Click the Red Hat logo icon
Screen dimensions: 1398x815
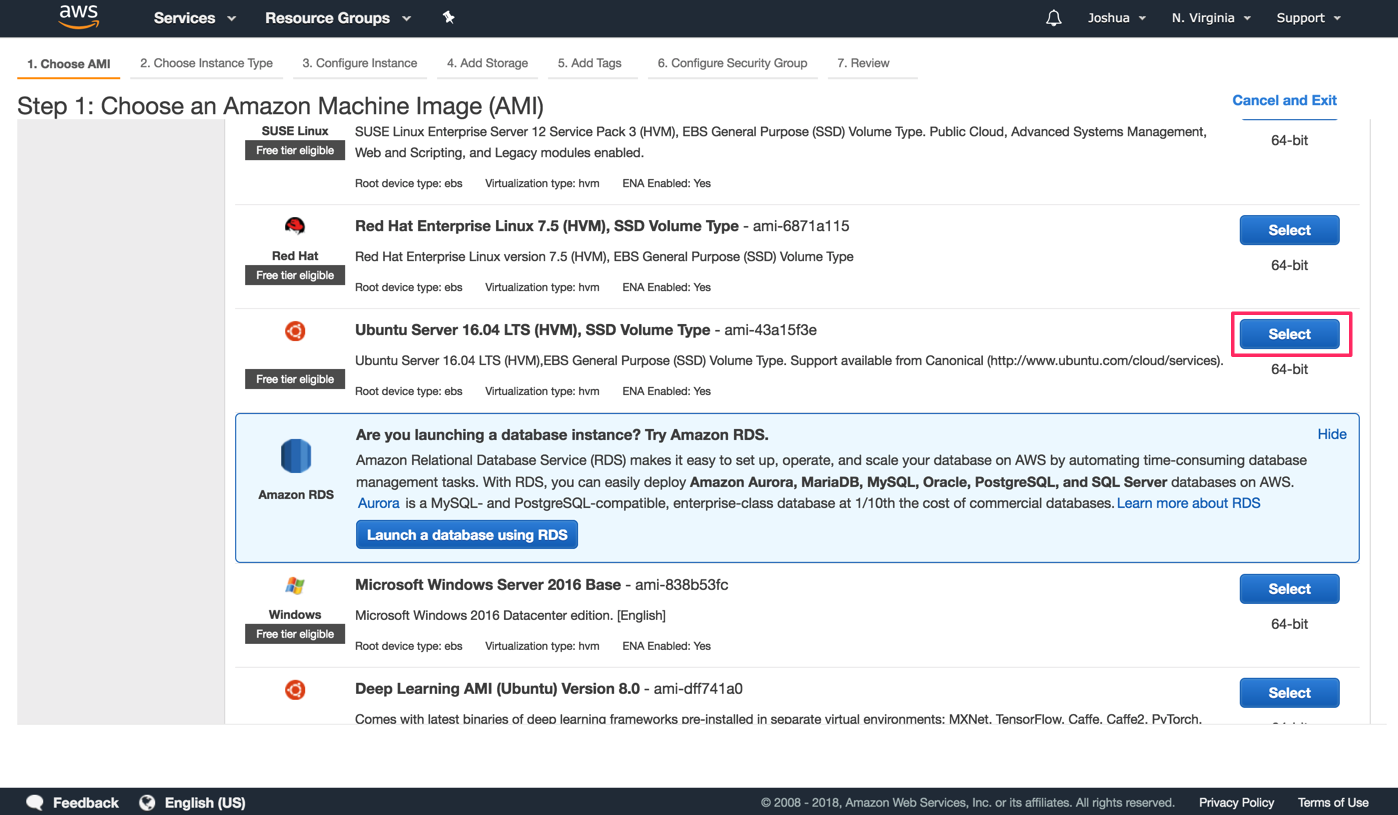[x=295, y=226]
